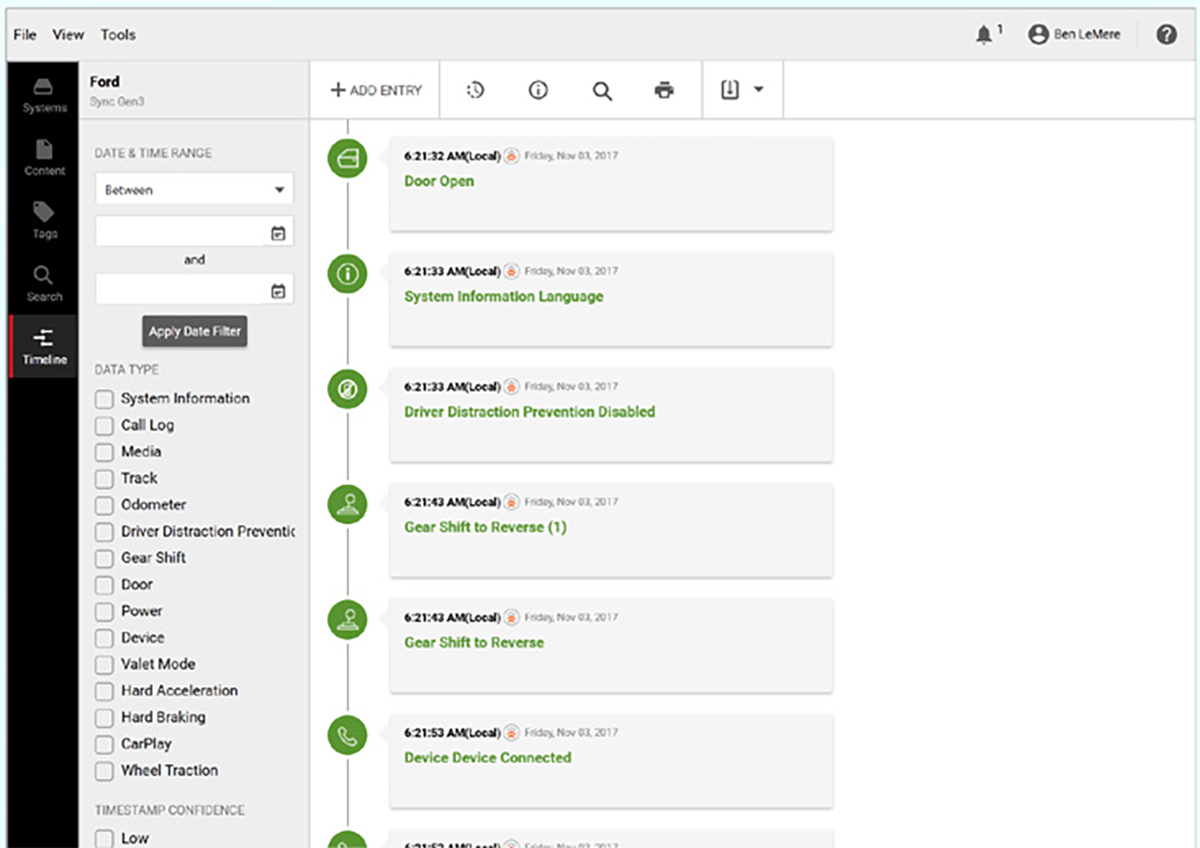Click the Add Entry button

pyautogui.click(x=376, y=90)
